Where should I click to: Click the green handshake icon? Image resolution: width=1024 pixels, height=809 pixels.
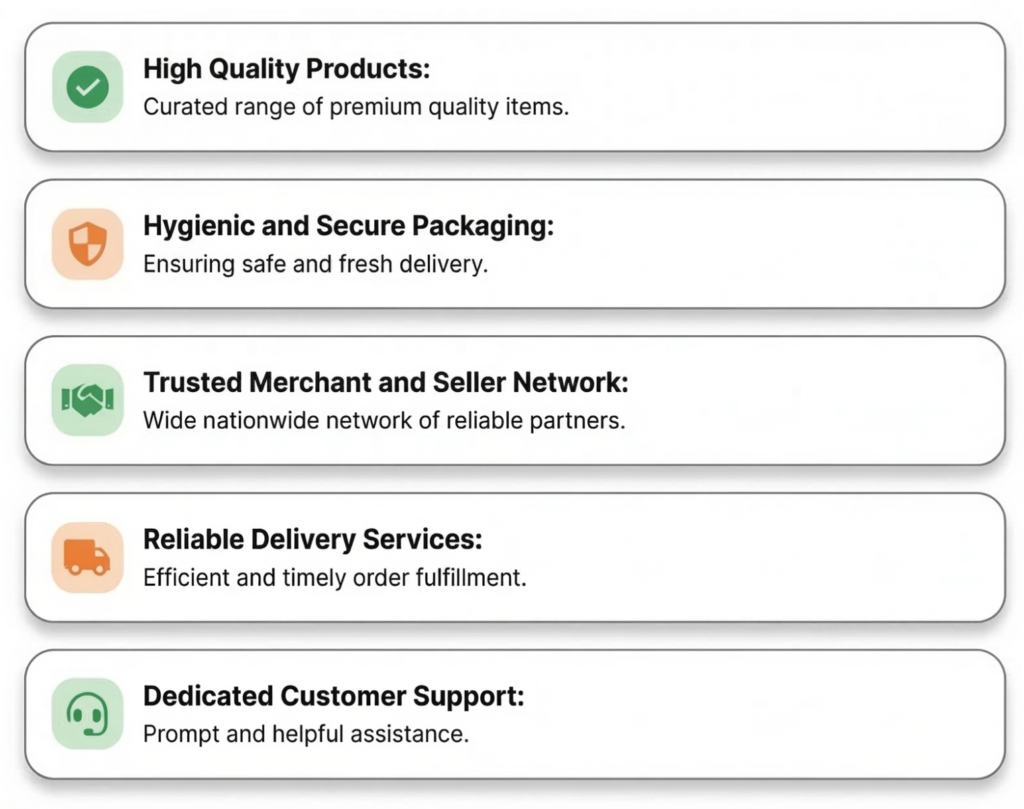point(88,400)
